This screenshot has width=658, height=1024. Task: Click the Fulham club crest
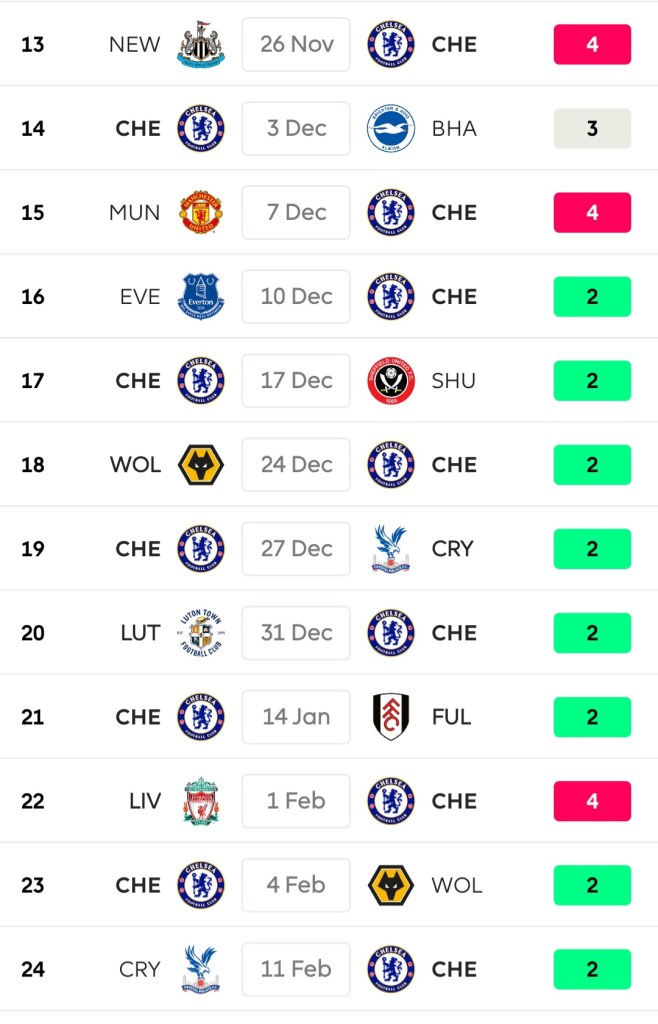pyautogui.click(x=391, y=717)
